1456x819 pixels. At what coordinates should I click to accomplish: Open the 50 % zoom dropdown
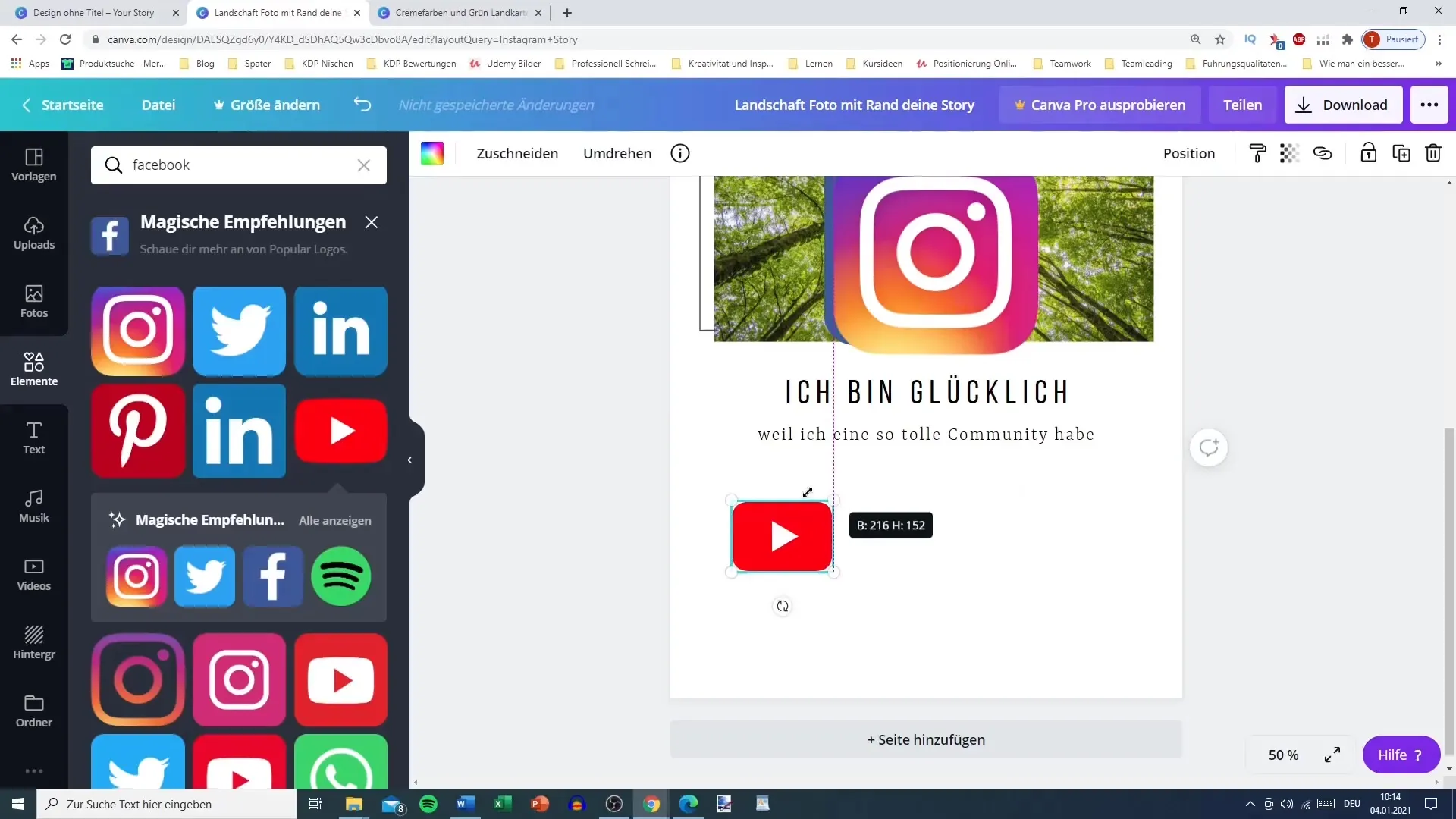pyautogui.click(x=1283, y=755)
